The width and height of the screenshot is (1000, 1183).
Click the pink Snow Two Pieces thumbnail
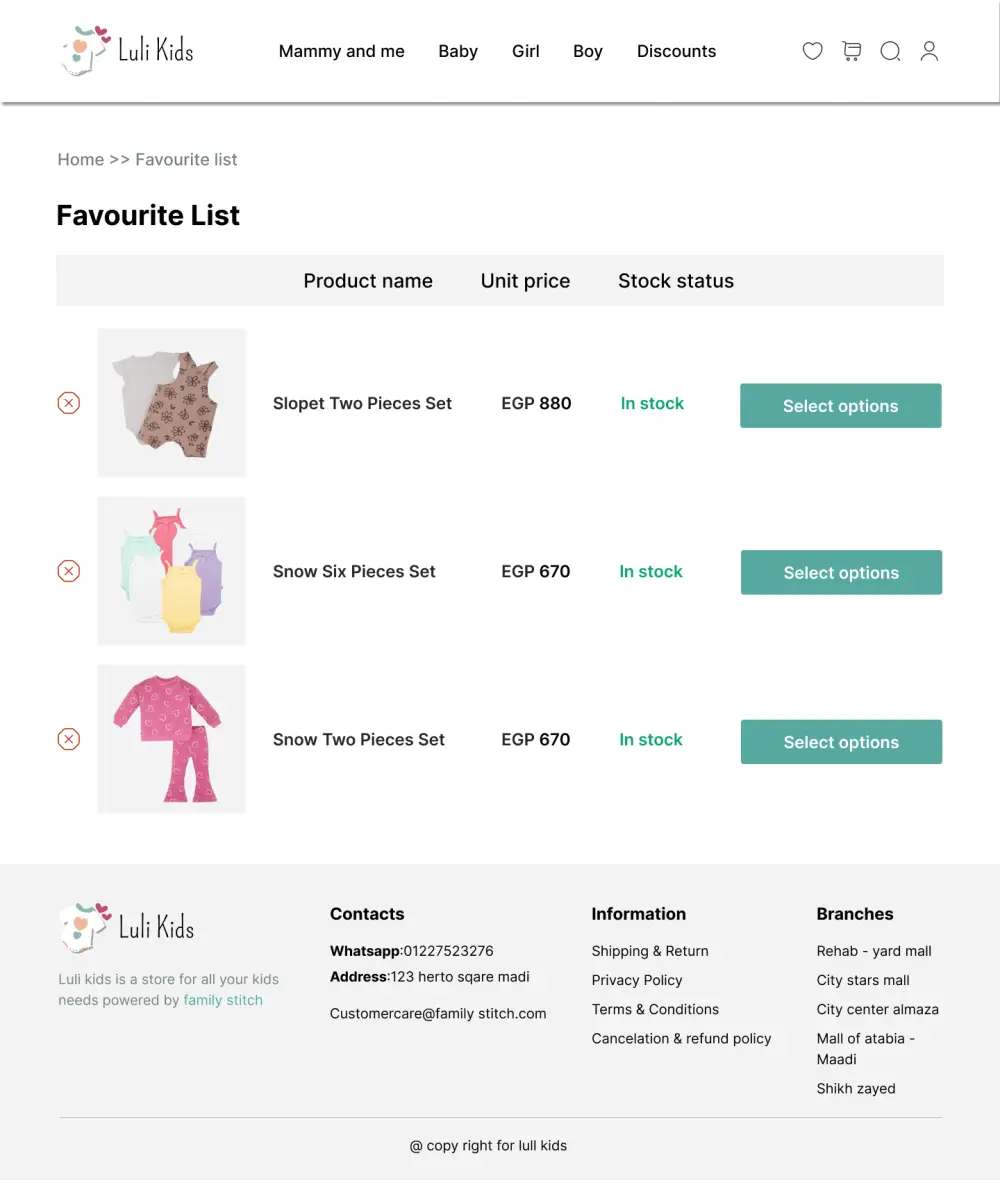pyautogui.click(x=171, y=739)
